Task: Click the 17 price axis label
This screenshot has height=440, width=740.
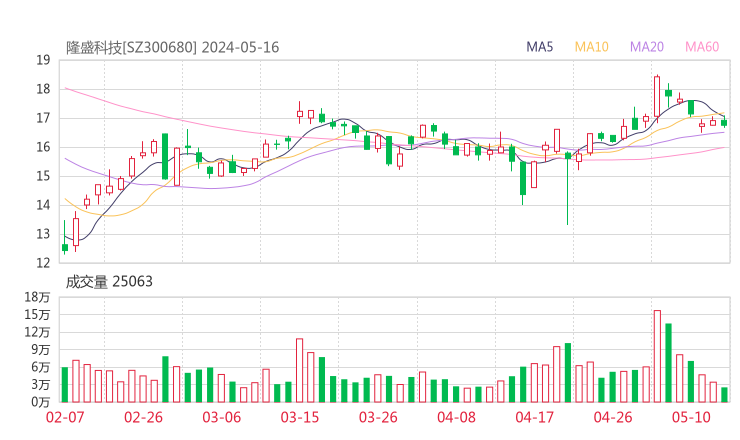Action: (43, 118)
